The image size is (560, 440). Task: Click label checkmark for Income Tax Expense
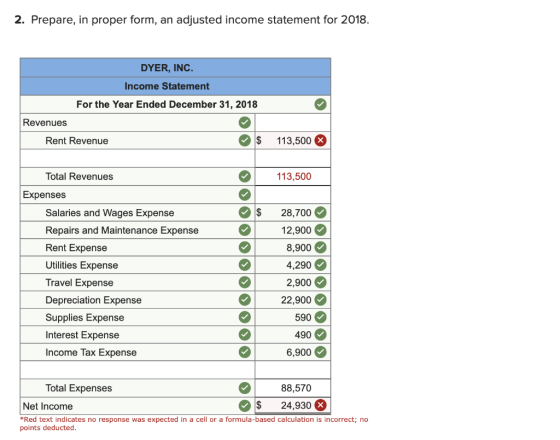[245, 352]
